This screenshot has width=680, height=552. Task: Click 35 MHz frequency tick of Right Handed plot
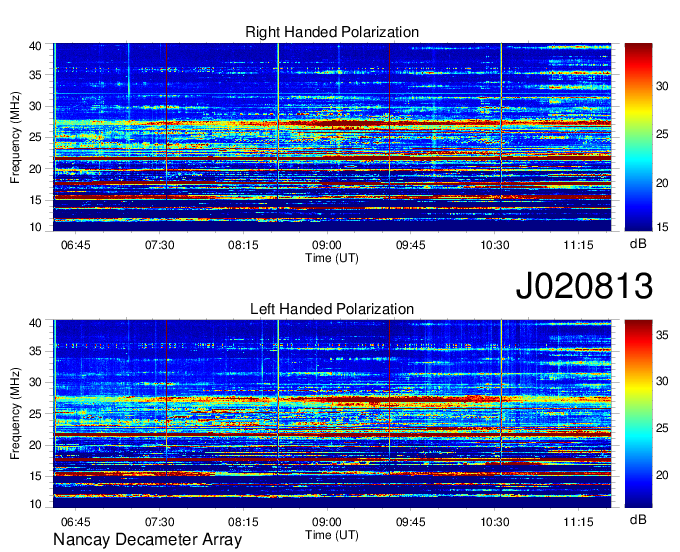[x=35, y=75]
